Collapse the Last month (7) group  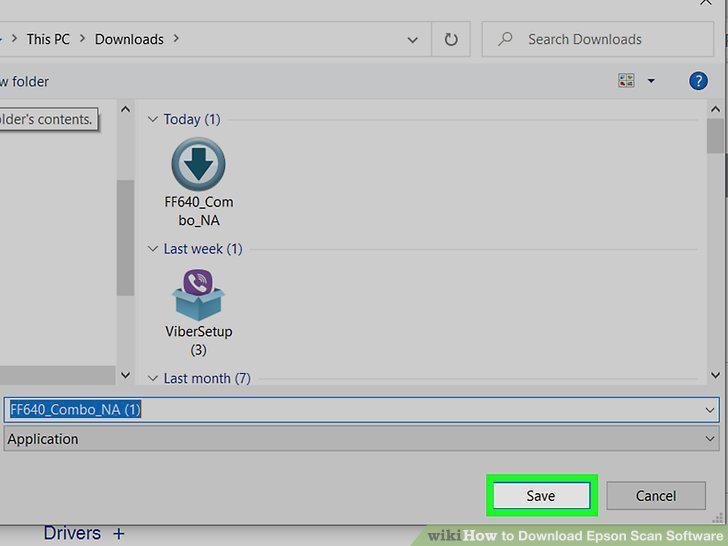click(x=152, y=378)
